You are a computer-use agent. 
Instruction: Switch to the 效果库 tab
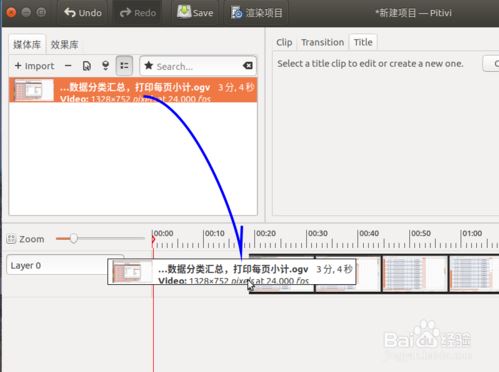point(64,44)
